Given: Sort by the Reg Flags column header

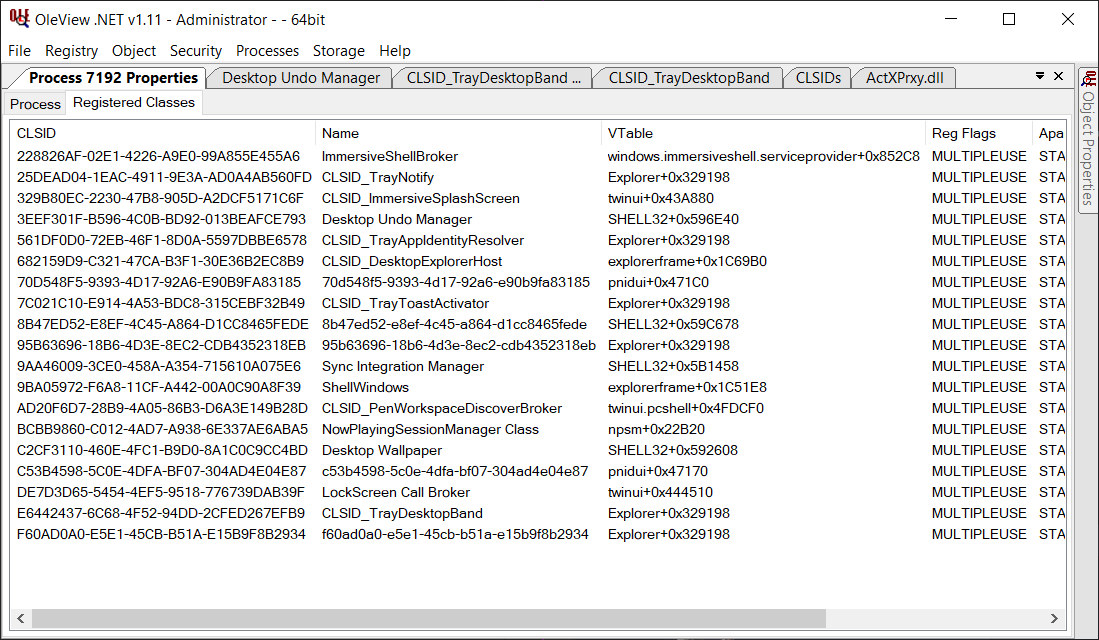Looking at the screenshot, I should (978, 133).
